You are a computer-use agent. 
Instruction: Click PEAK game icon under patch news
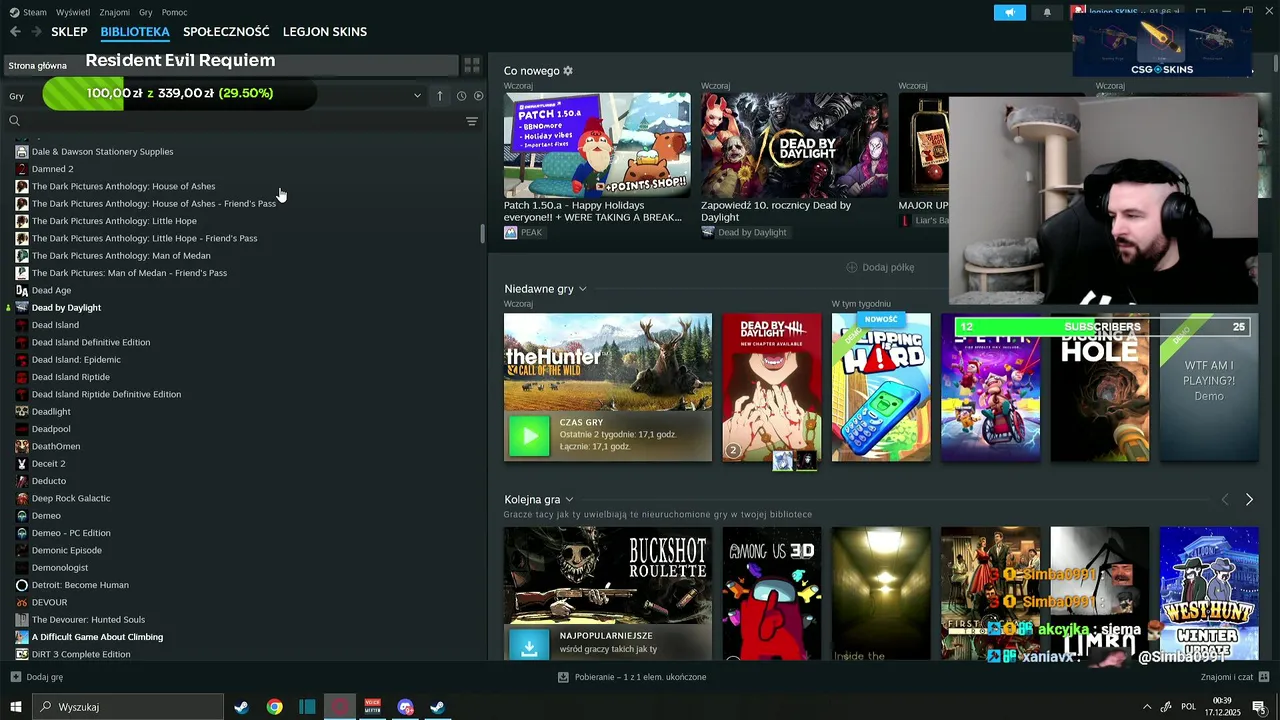coord(511,232)
